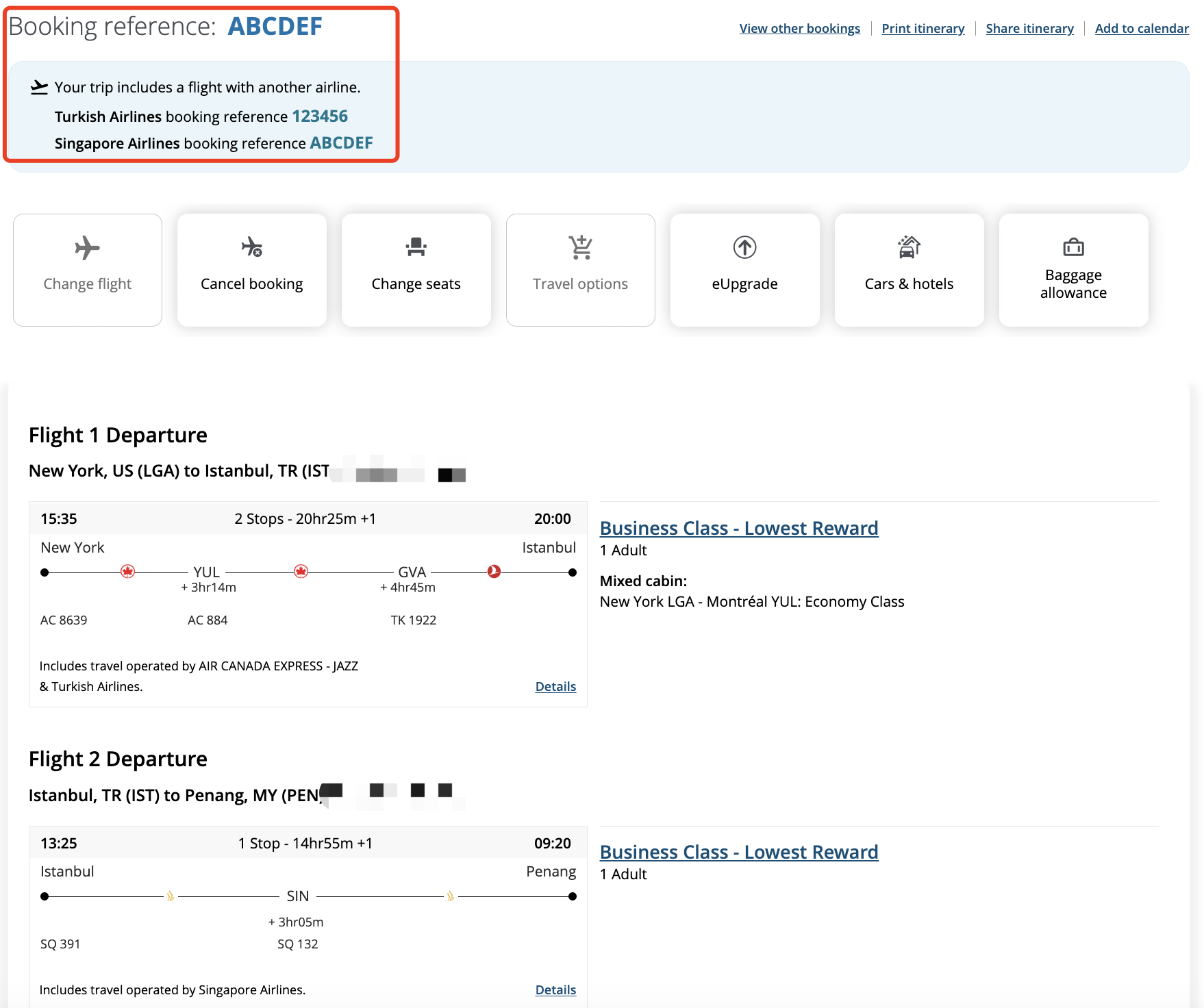Screen dimensions: 1204x1008
Task: Click the eUpgrade arrow circle icon
Action: click(x=744, y=247)
